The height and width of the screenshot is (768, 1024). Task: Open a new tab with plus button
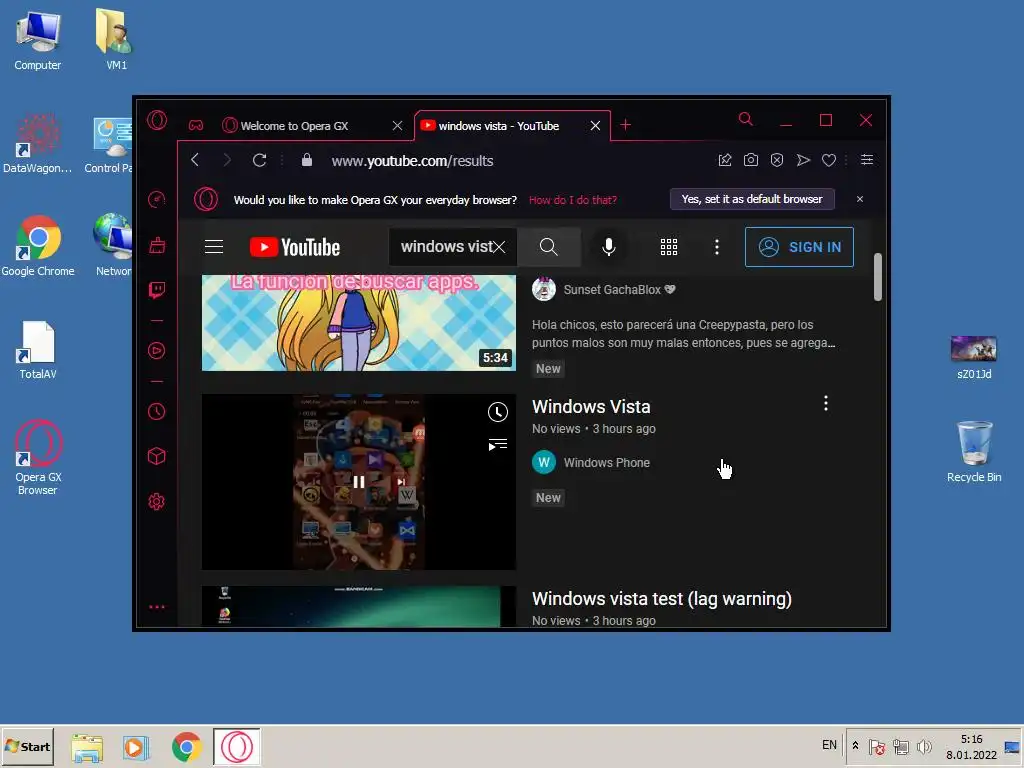625,125
